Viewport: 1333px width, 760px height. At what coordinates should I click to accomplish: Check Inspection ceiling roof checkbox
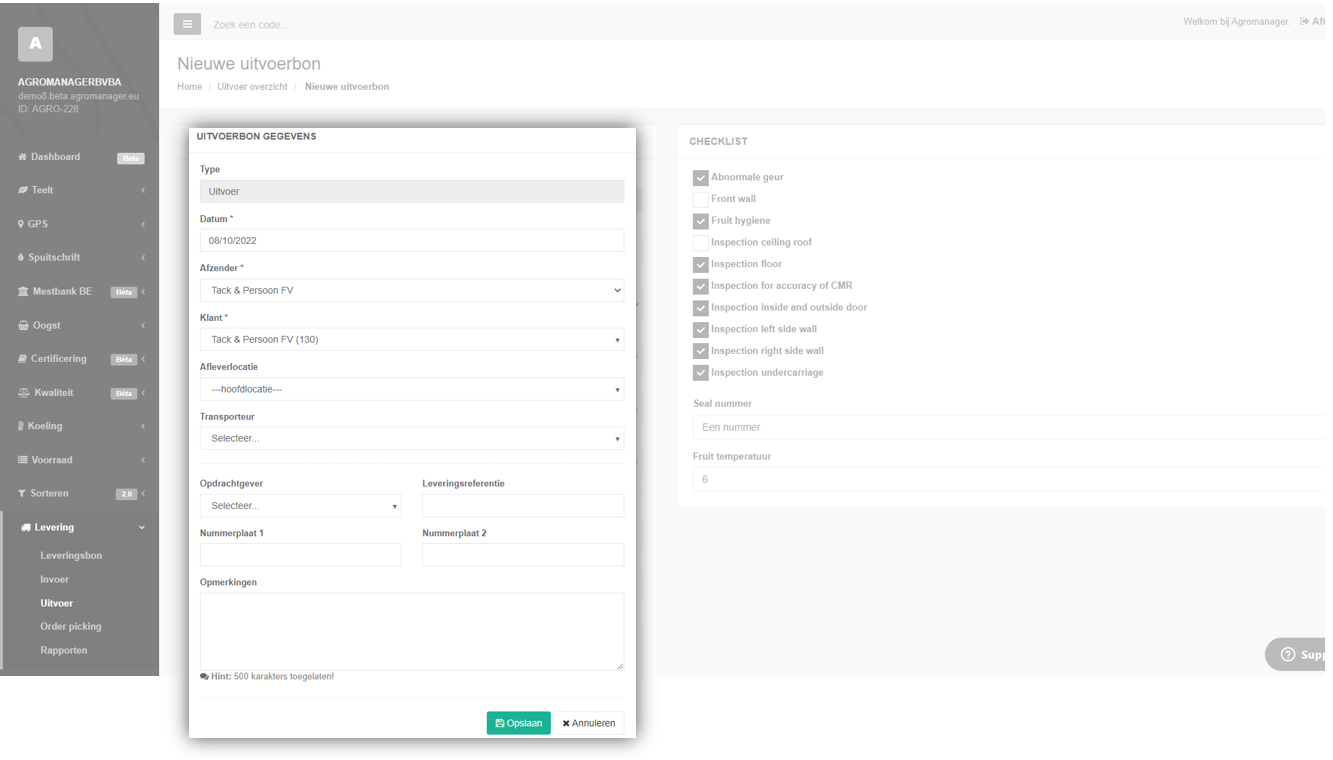[701, 243]
